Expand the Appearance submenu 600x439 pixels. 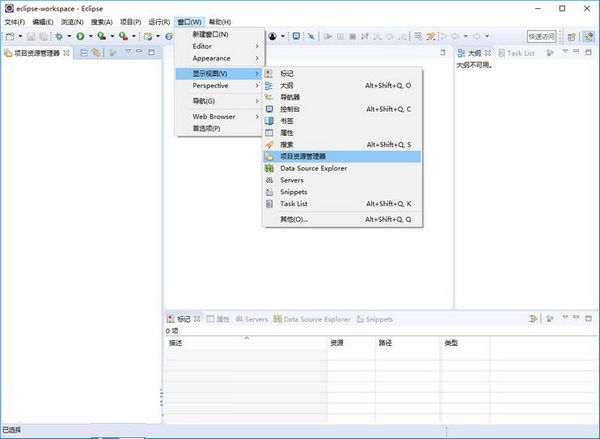tap(218, 58)
